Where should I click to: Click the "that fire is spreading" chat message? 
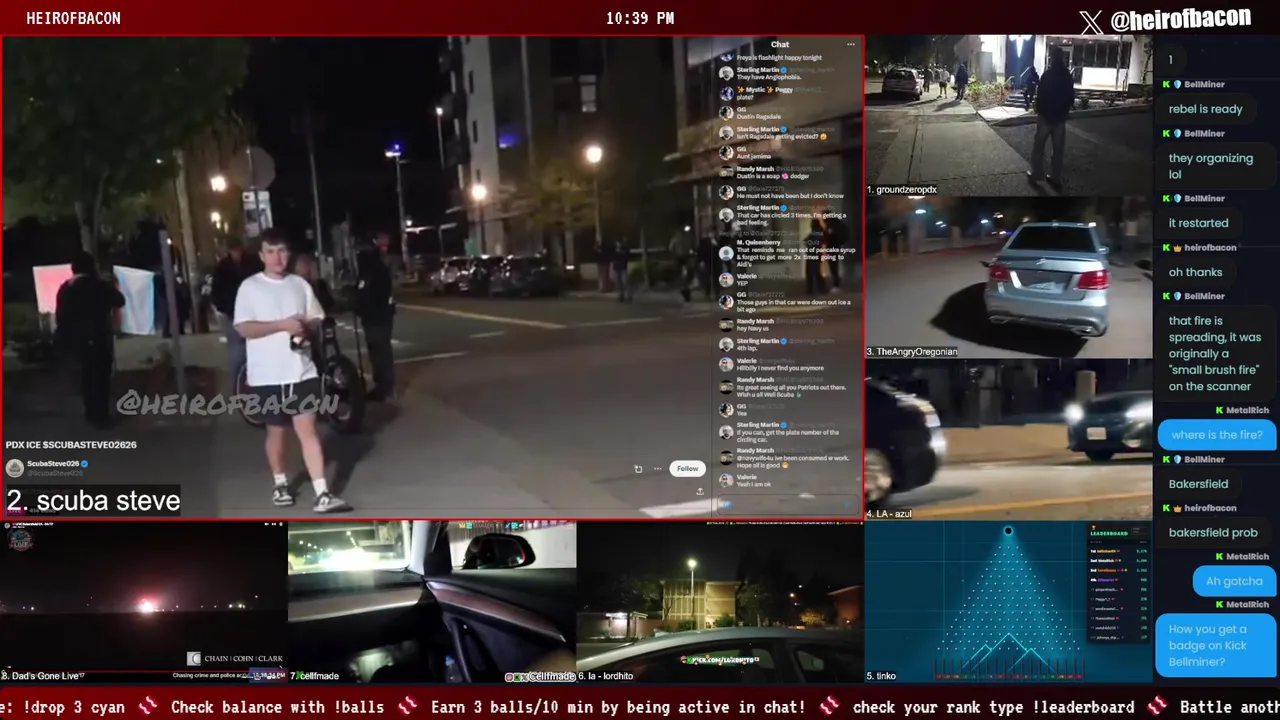click(1214, 354)
